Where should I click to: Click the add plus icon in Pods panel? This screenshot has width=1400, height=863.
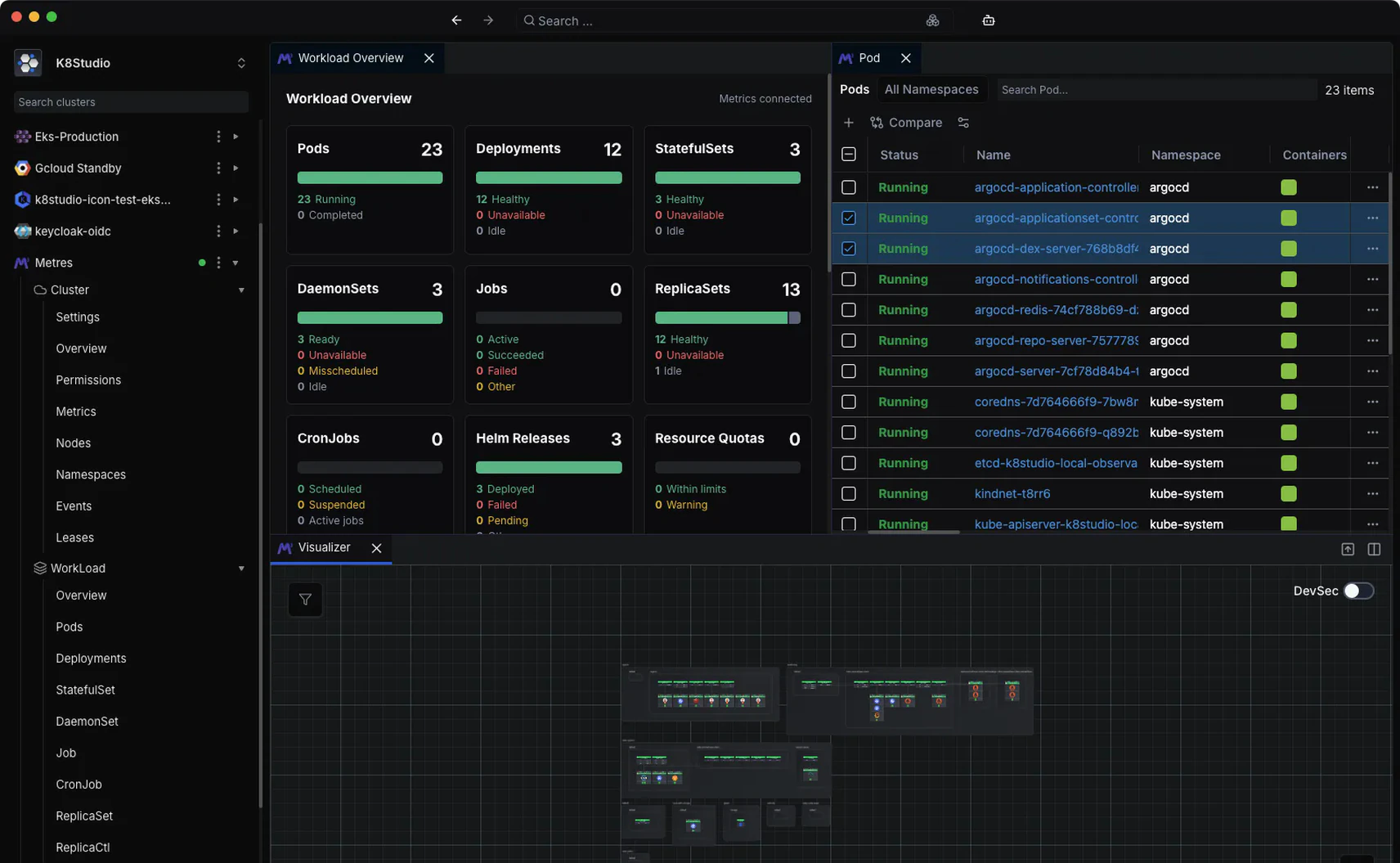pos(849,123)
